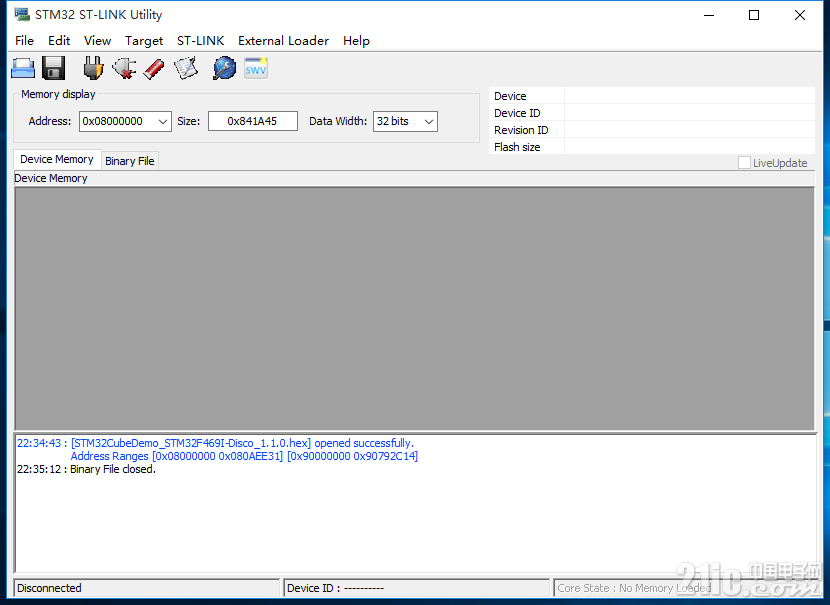Click the Save file floppy icon

point(53,68)
